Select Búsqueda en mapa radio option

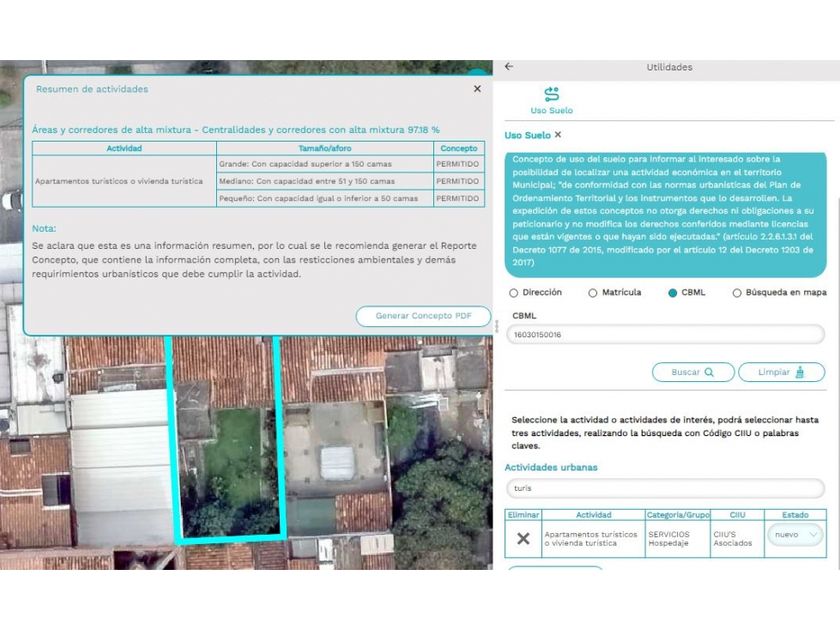(737, 293)
